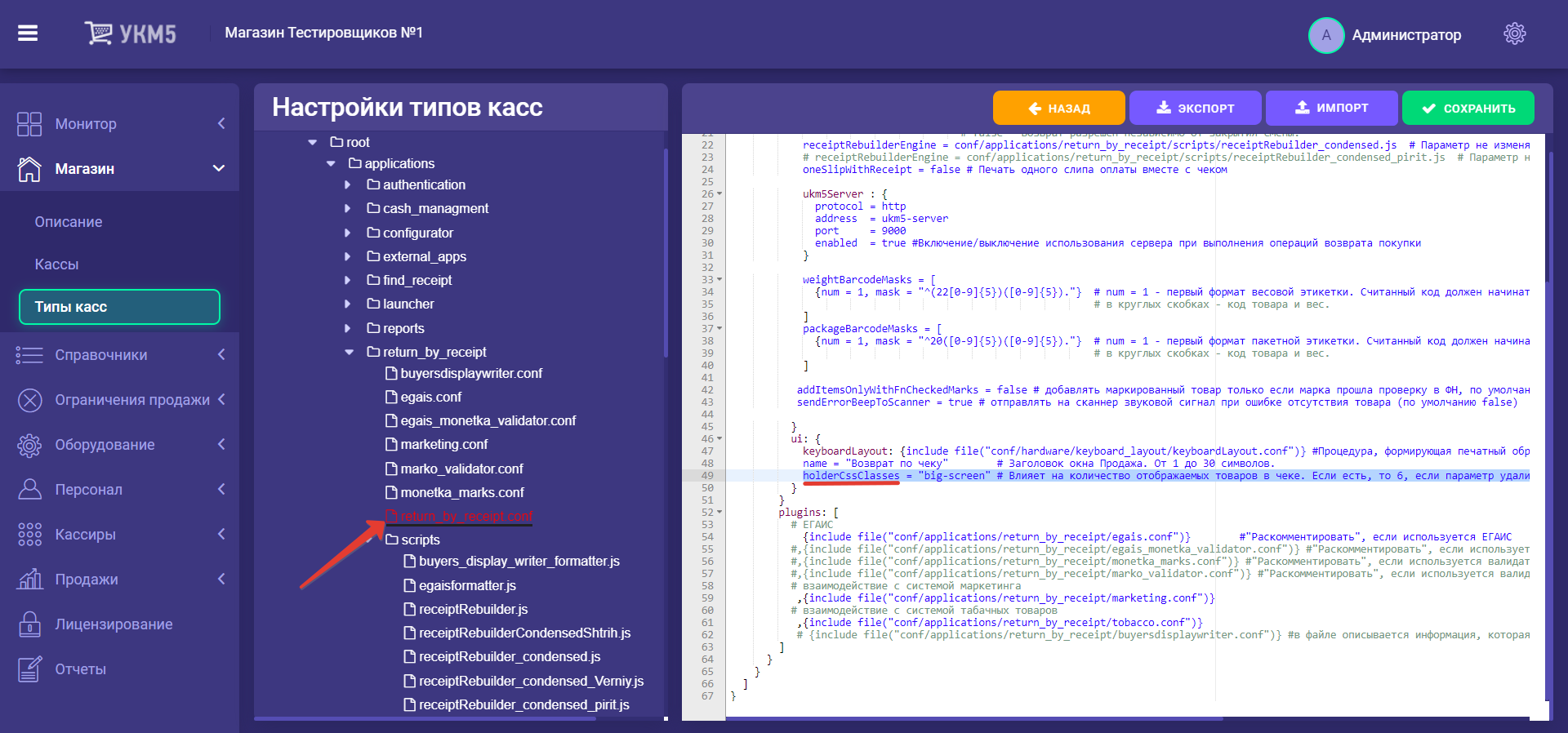1568x733 pixels.
Task: Click the Отчеты edit-document icon
Action: pos(29,669)
